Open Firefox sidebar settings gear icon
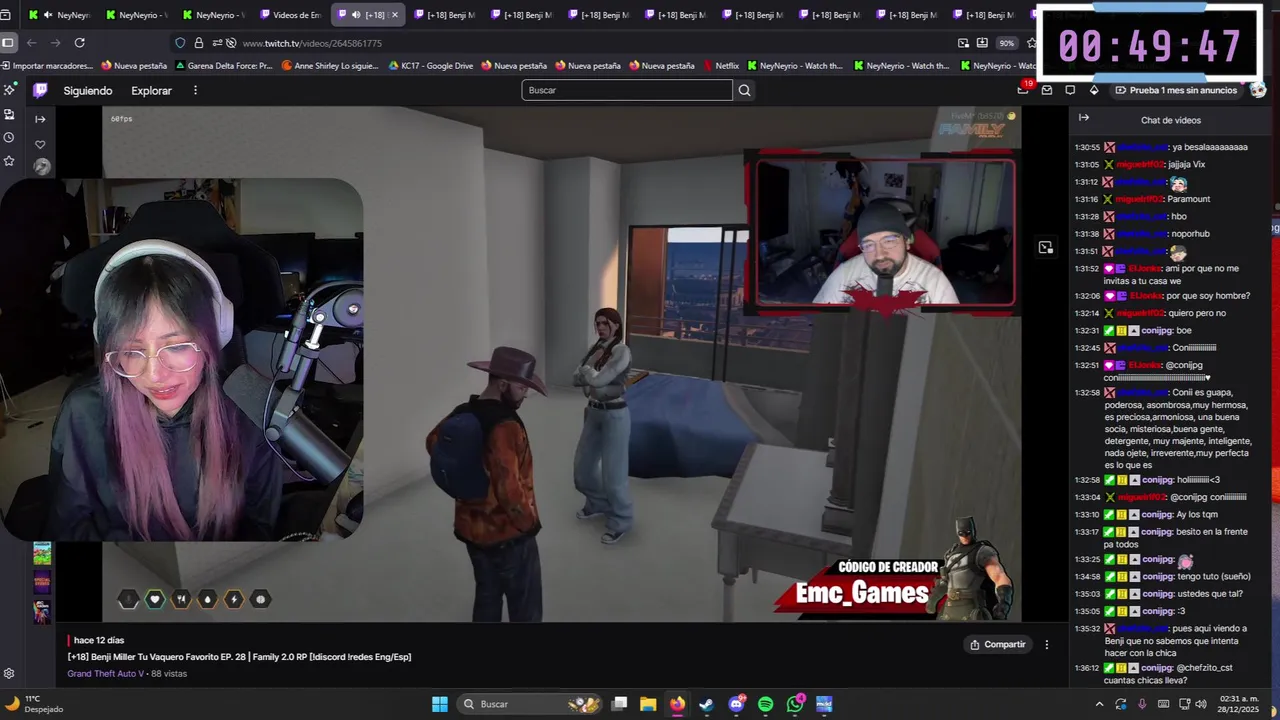The image size is (1280, 720). point(9,674)
